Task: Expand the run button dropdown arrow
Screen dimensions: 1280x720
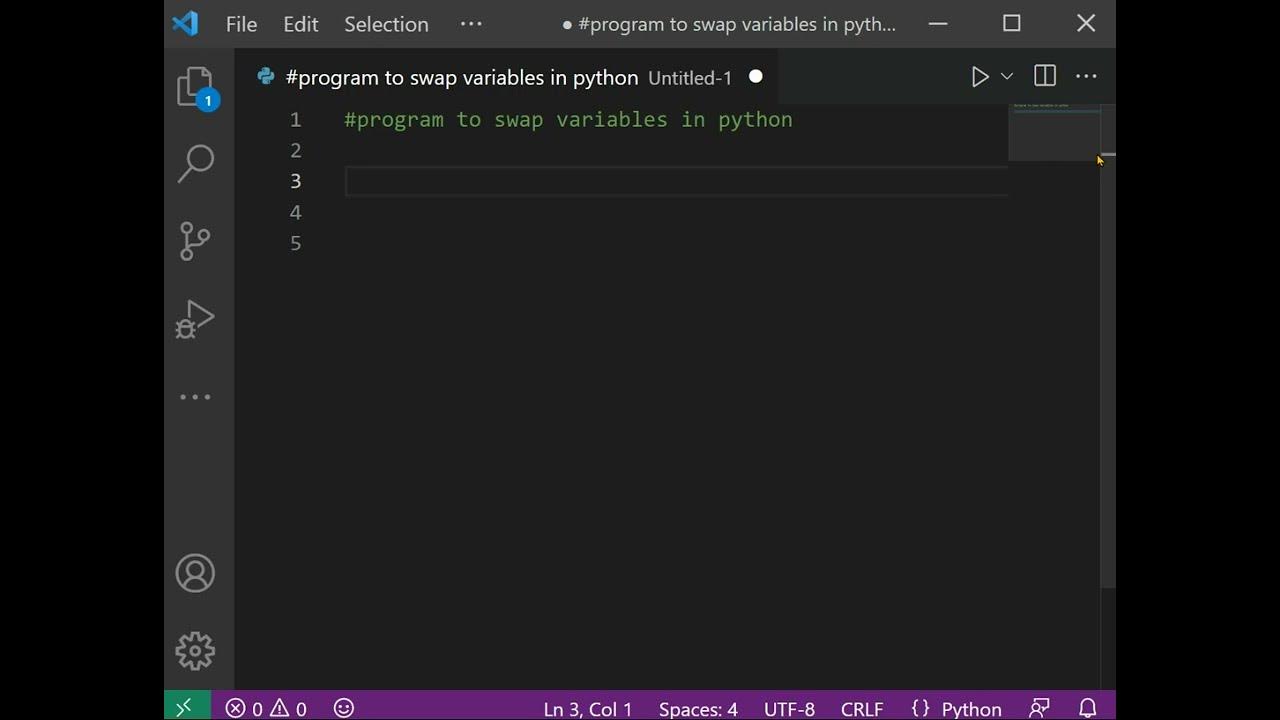Action: pyautogui.click(x=1007, y=77)
